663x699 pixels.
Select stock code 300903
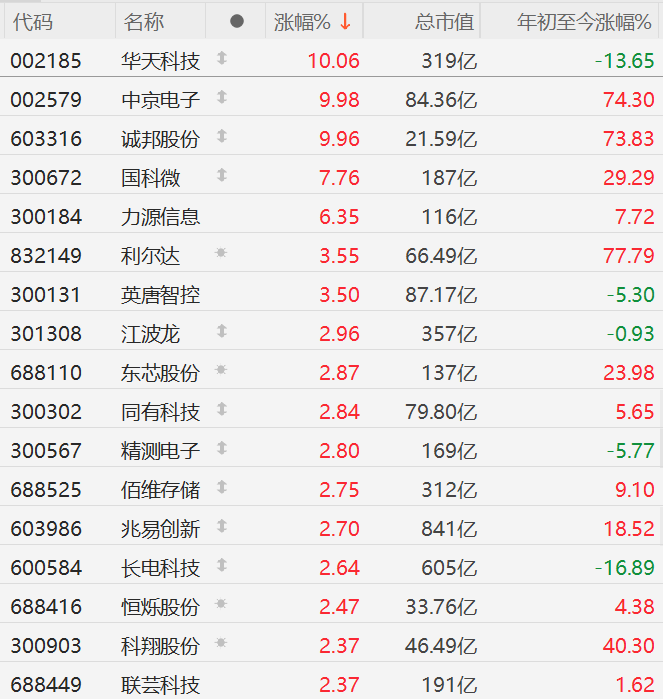(x=46, y=646)
